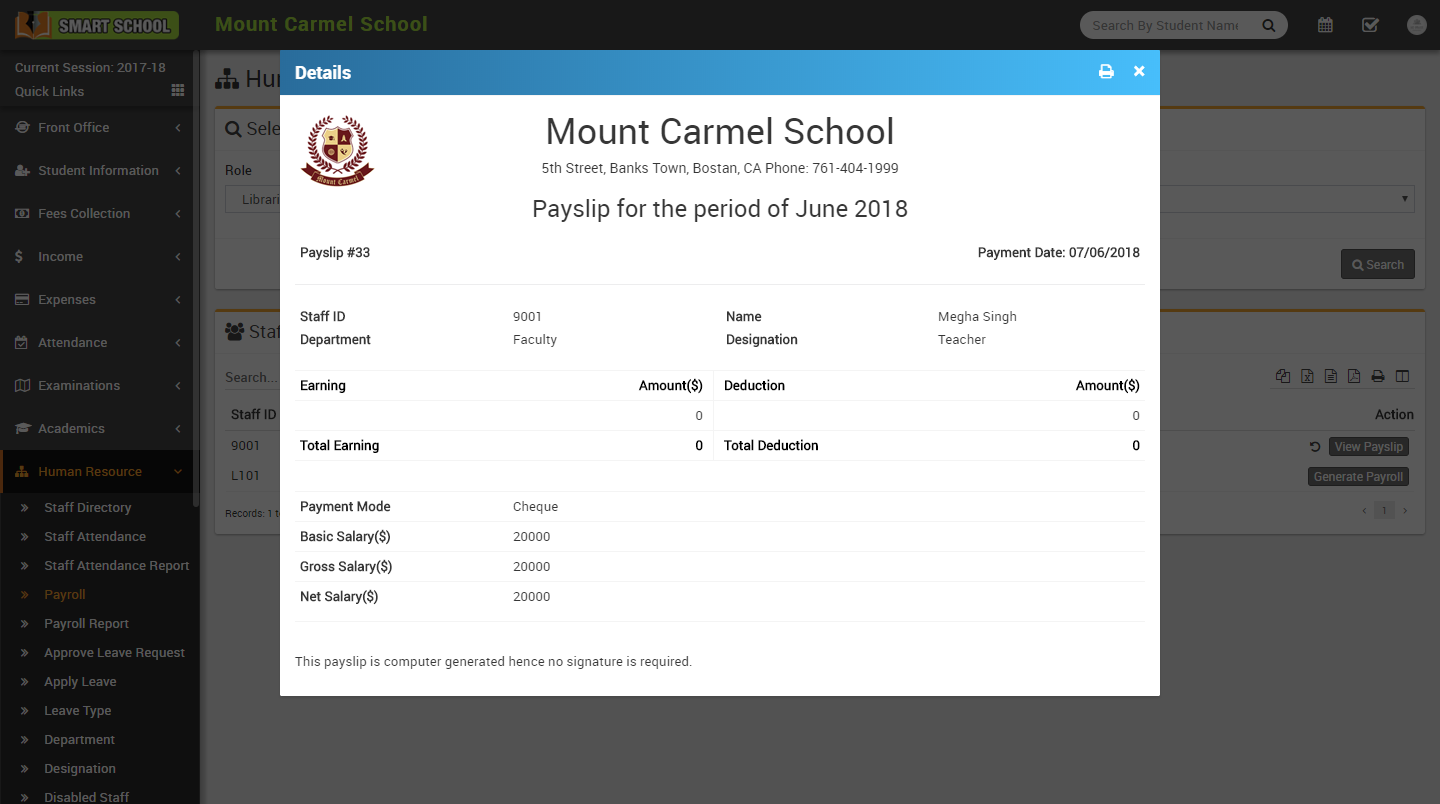This screenshot has width=1440, height=804.
Task: Export staff list to Excel
Action: point(1307,377)
